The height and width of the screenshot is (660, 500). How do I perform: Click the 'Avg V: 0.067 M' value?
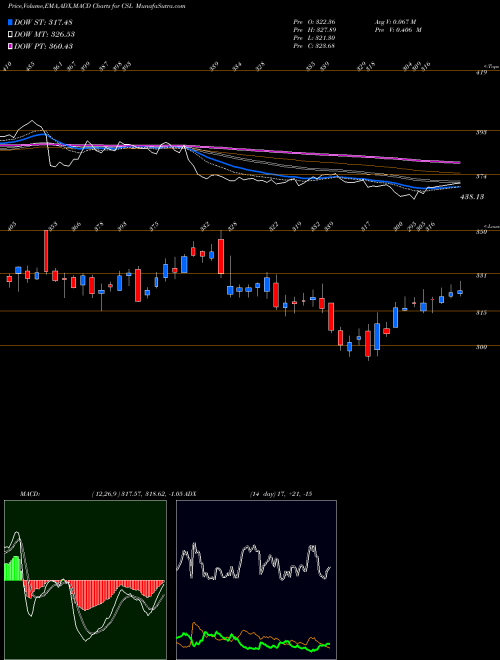pos(394,22)
